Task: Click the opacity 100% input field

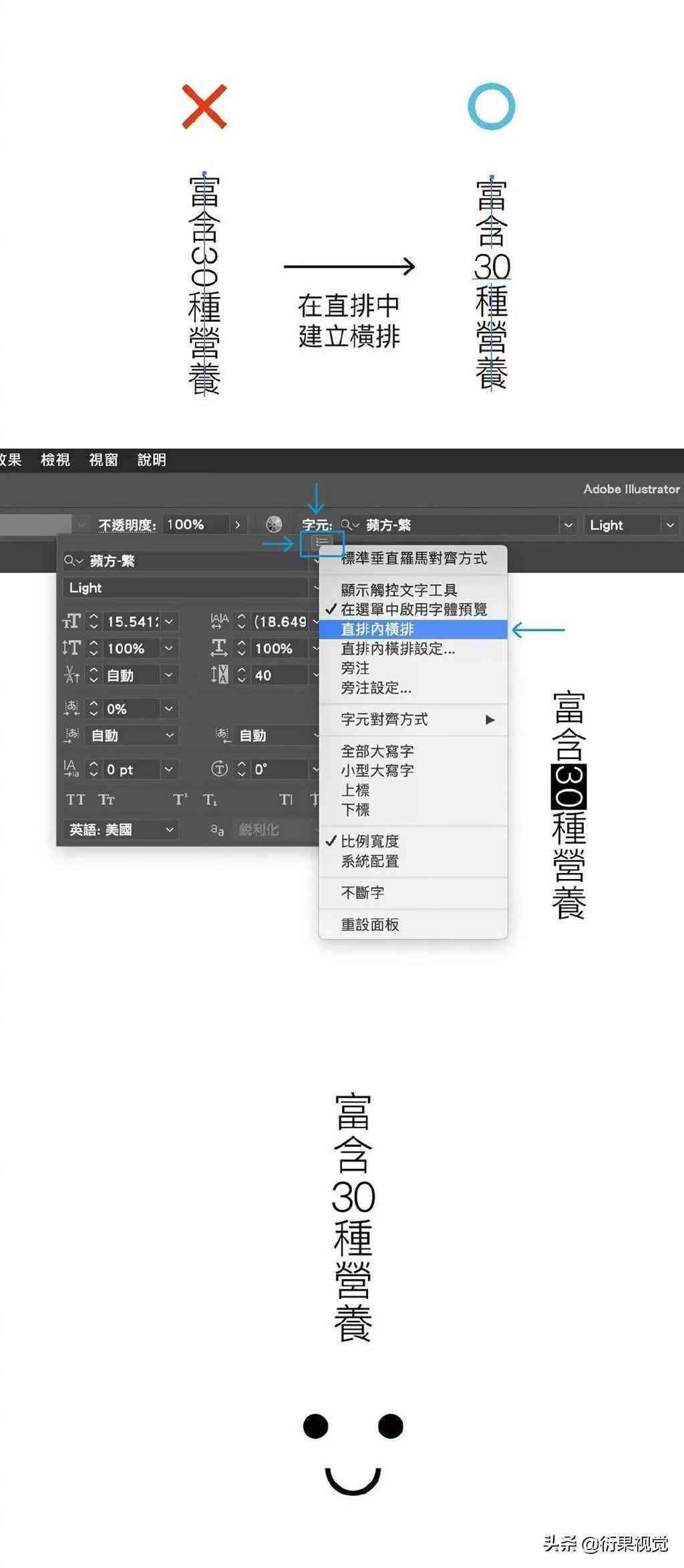Action: (x=196, y=525)
